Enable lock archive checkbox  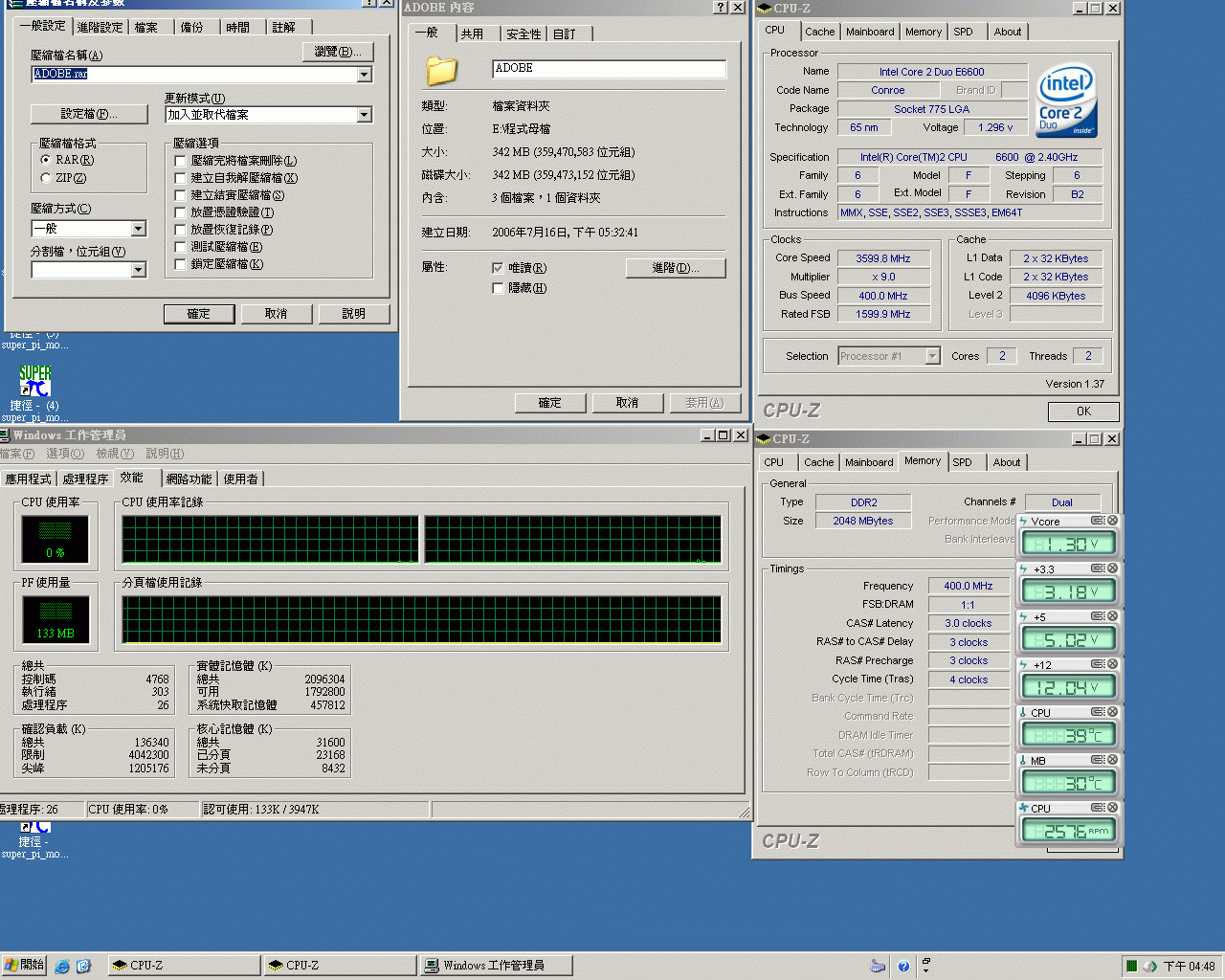tap(180, 264)
